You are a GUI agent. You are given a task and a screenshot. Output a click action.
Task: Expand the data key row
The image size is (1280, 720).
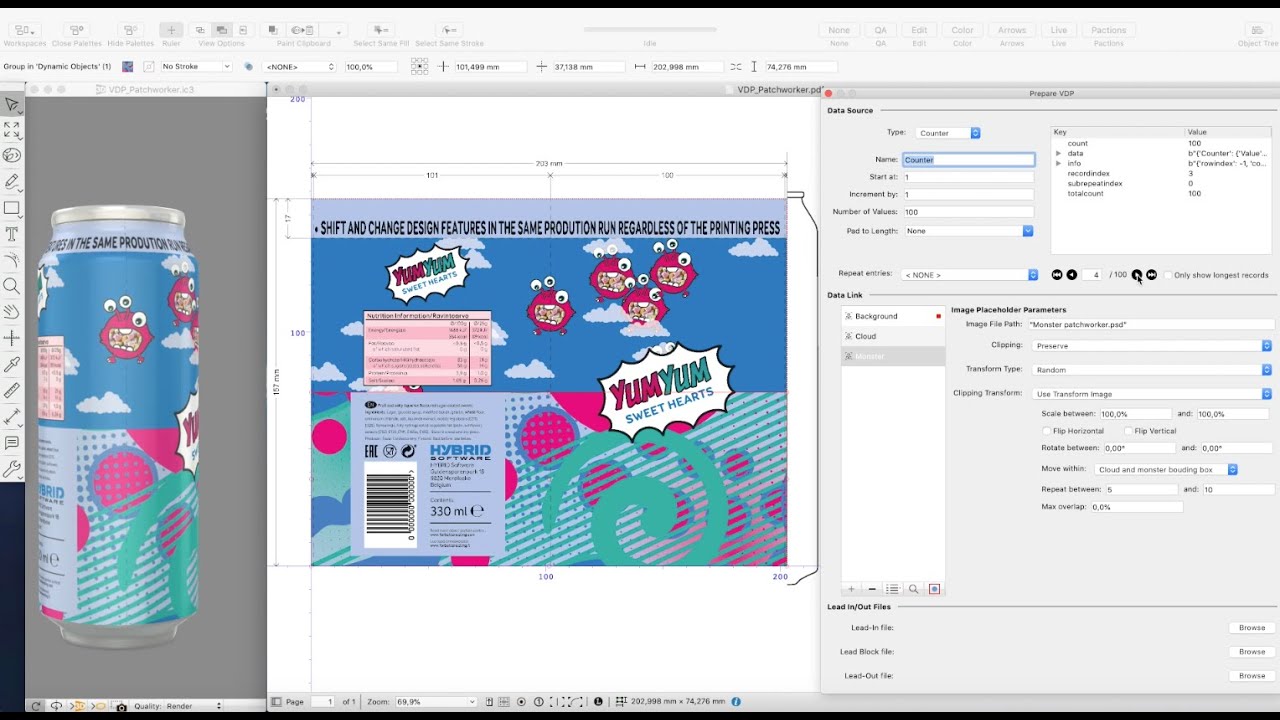pos(1059,153)
